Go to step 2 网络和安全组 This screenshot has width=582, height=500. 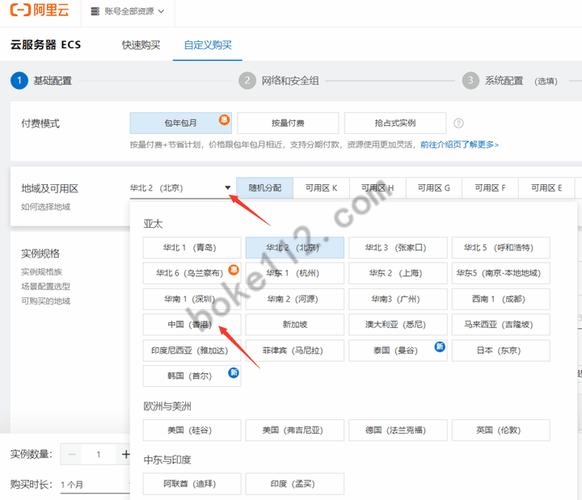pos(279,81)
